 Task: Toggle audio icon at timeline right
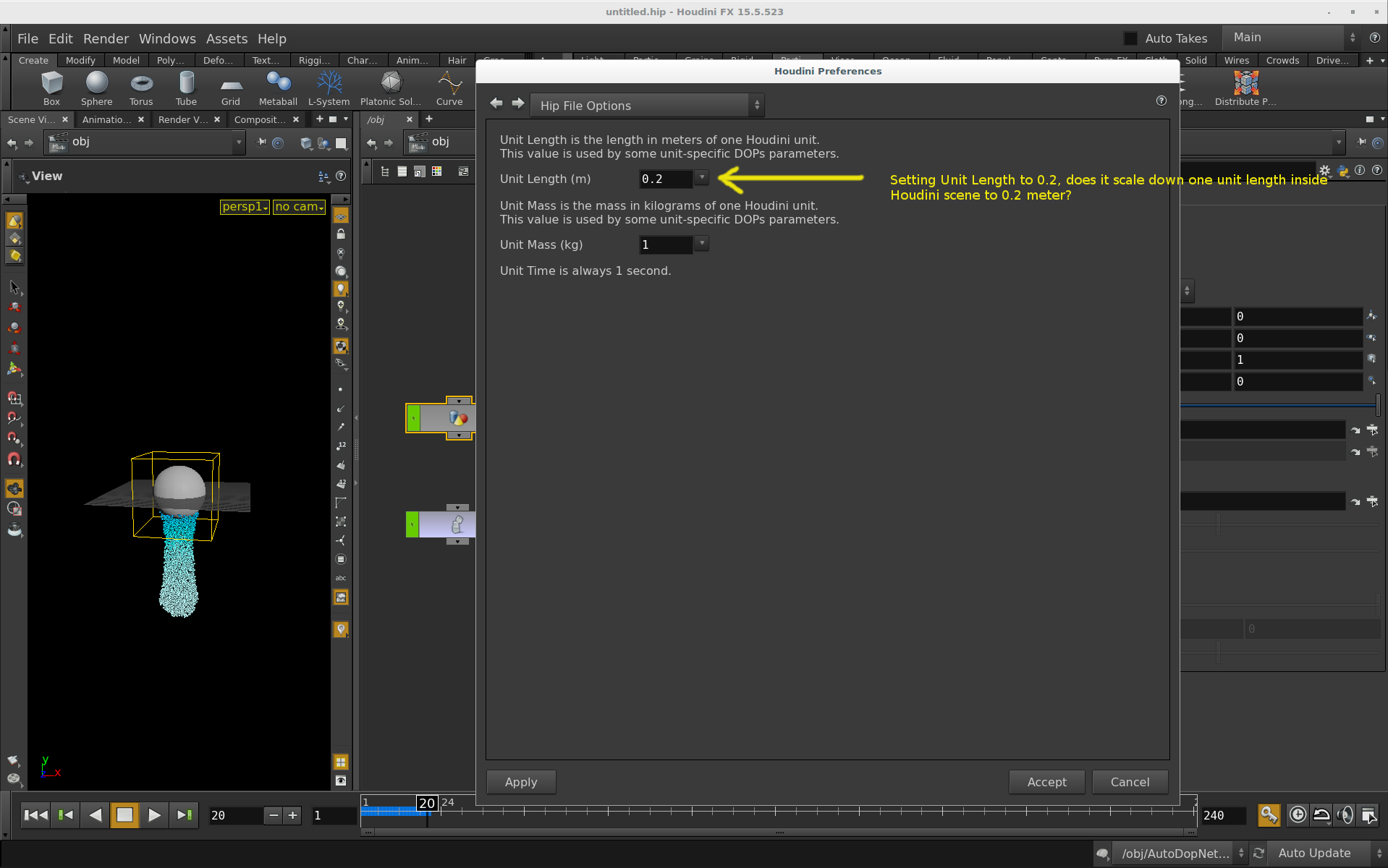click(1345, 815)
